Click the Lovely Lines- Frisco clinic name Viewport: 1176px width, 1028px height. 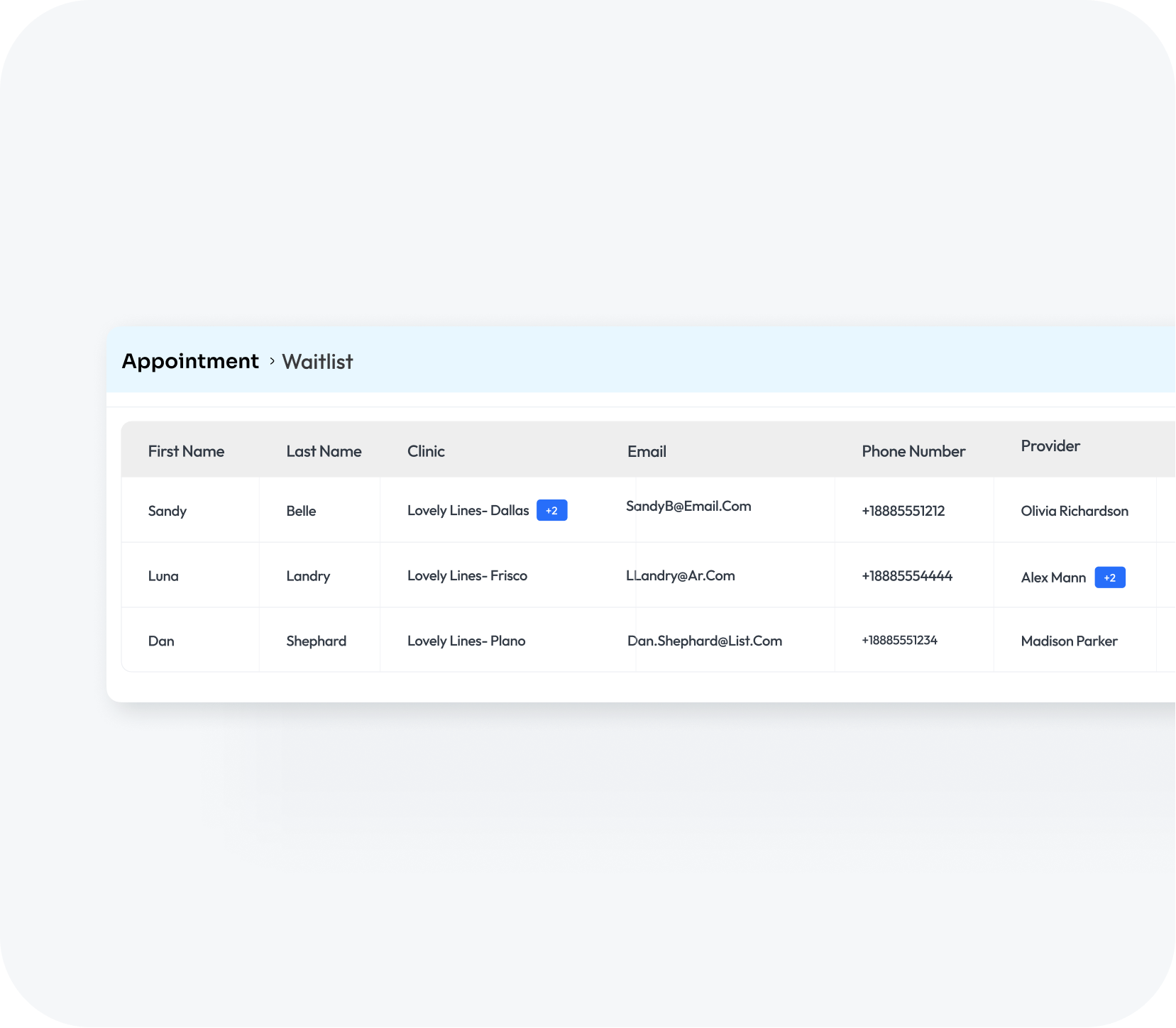pyautogui.click(x=467, y=575)
